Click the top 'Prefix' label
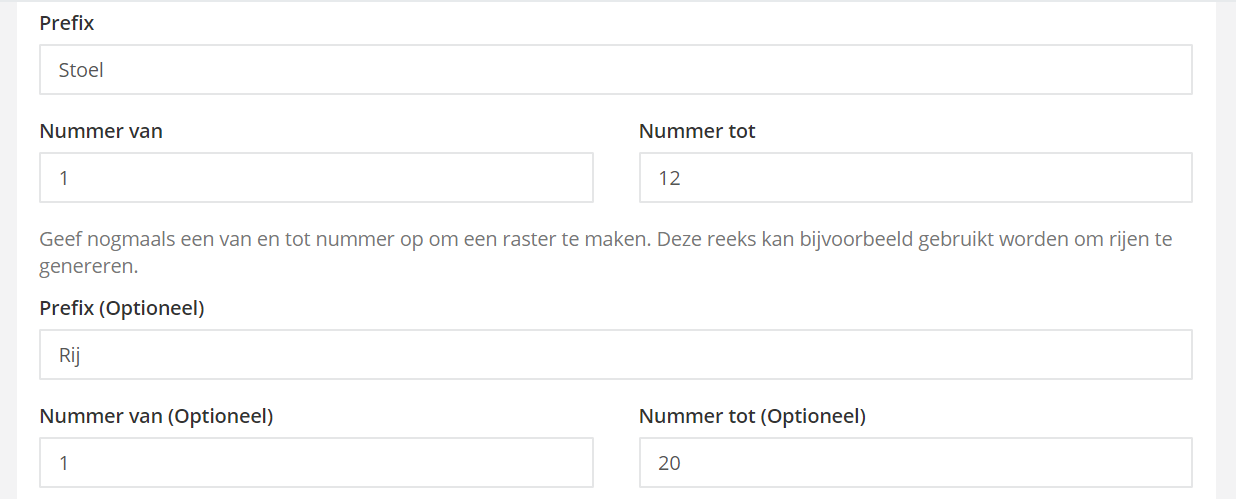This screenshot has width=1236, height=499. coord(67,23)
